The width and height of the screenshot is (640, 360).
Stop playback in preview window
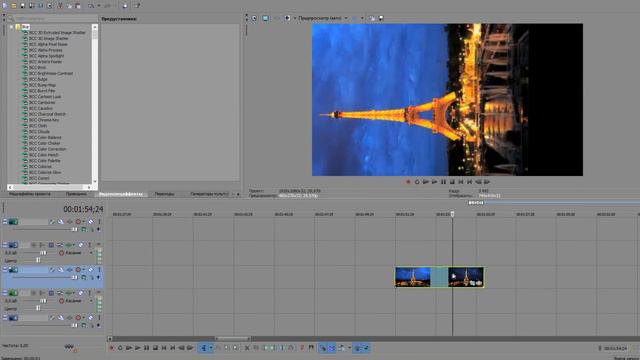tap(452, 182)
